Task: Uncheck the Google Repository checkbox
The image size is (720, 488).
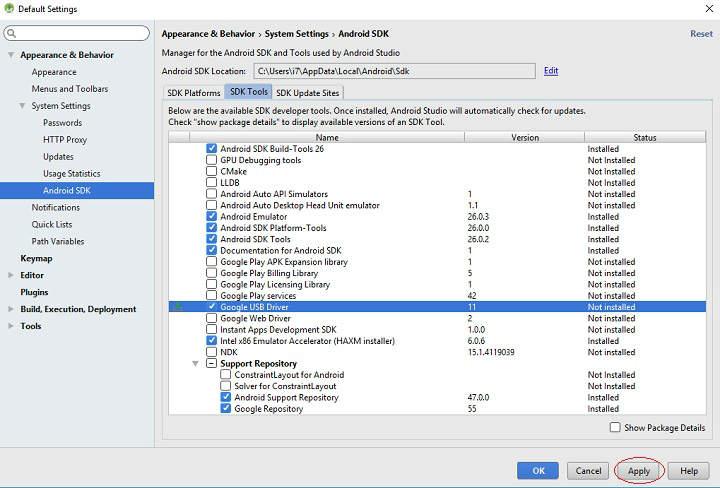Action: (225, 408)
